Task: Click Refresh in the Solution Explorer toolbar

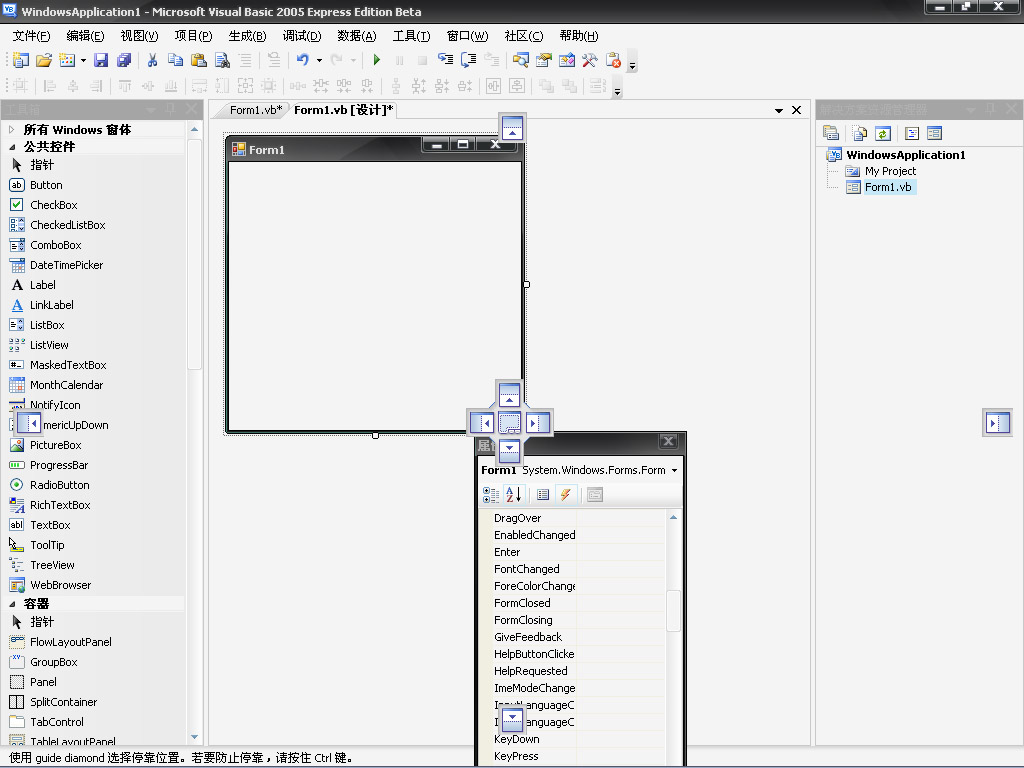Action: click(x=883, y=133)
